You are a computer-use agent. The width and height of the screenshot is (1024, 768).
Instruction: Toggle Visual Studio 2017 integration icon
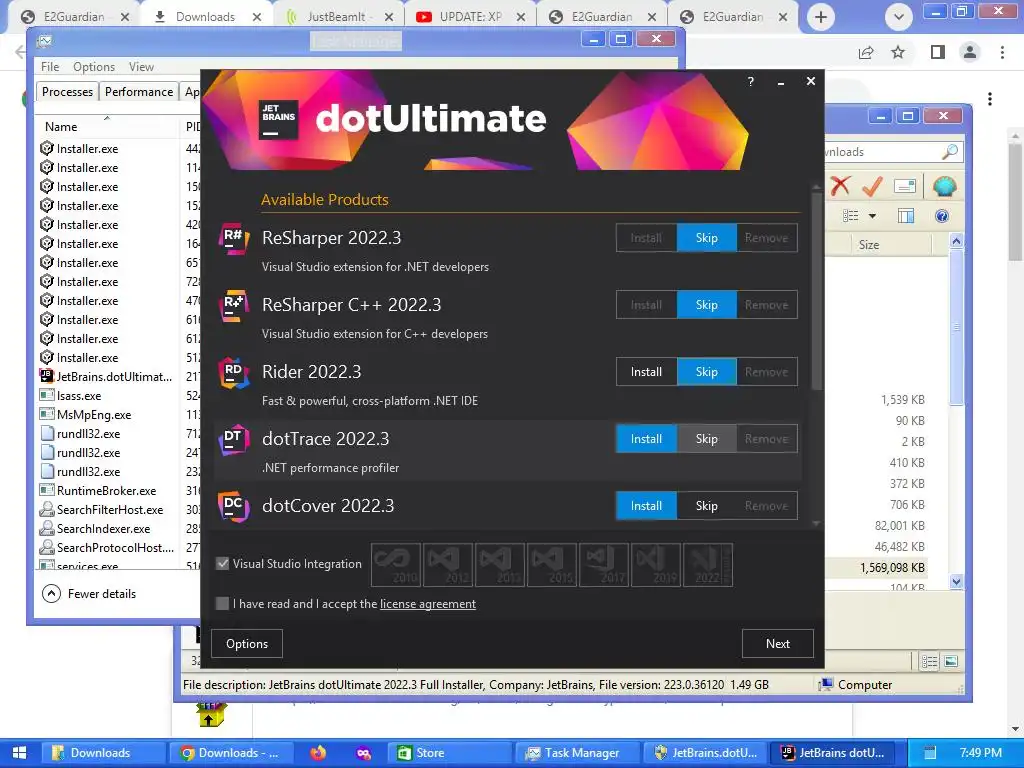pyautogui.click(x=604, y=565)
